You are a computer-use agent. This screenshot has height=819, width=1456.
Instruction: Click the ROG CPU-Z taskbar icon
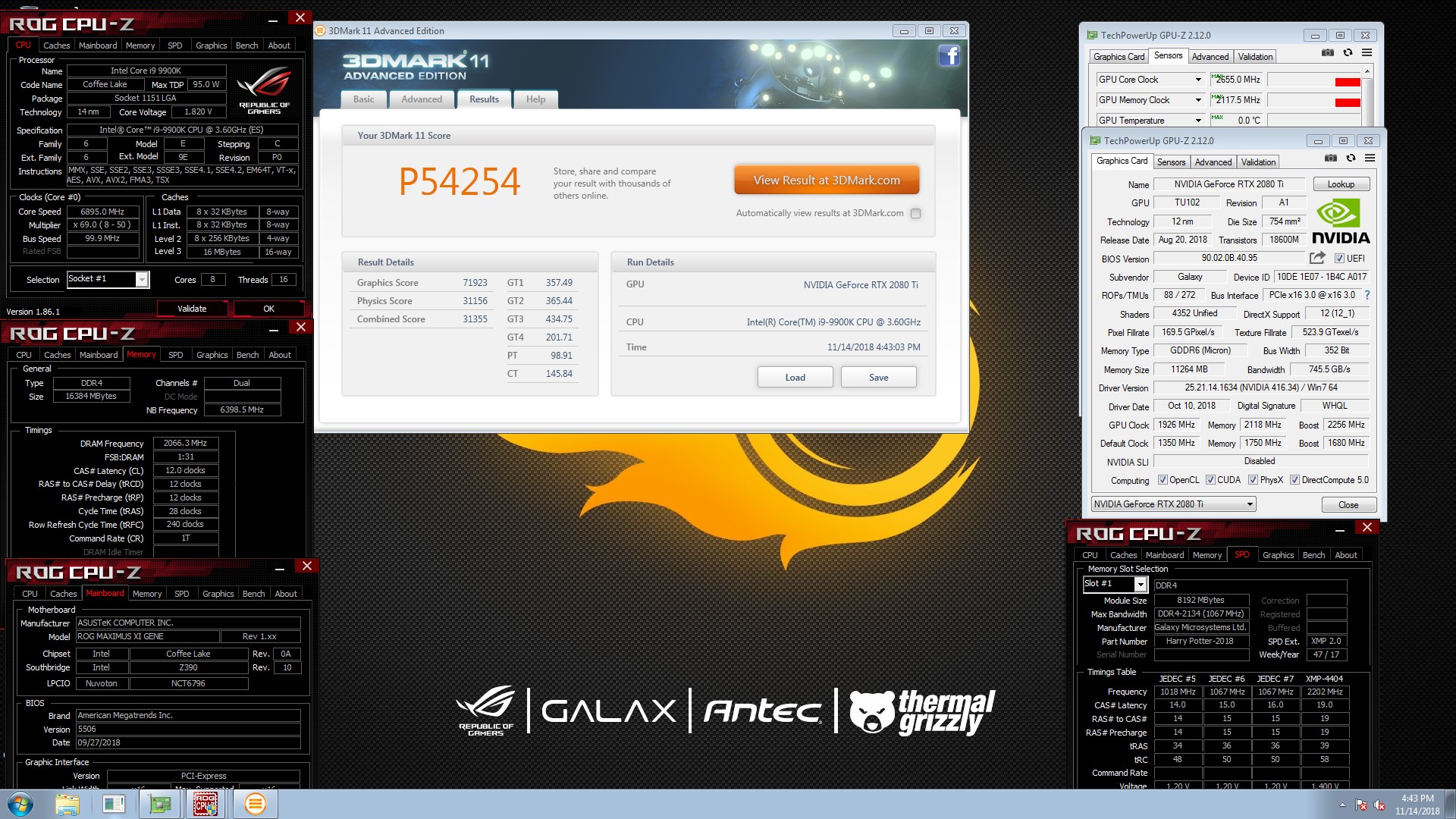[206, 804]
